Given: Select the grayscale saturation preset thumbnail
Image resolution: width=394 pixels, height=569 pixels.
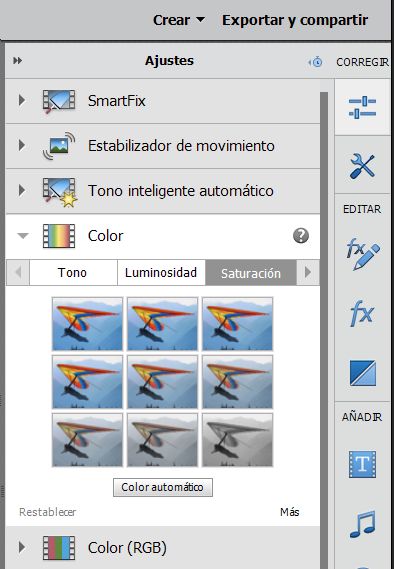Looking at the screenshot, I should (237, 440).
